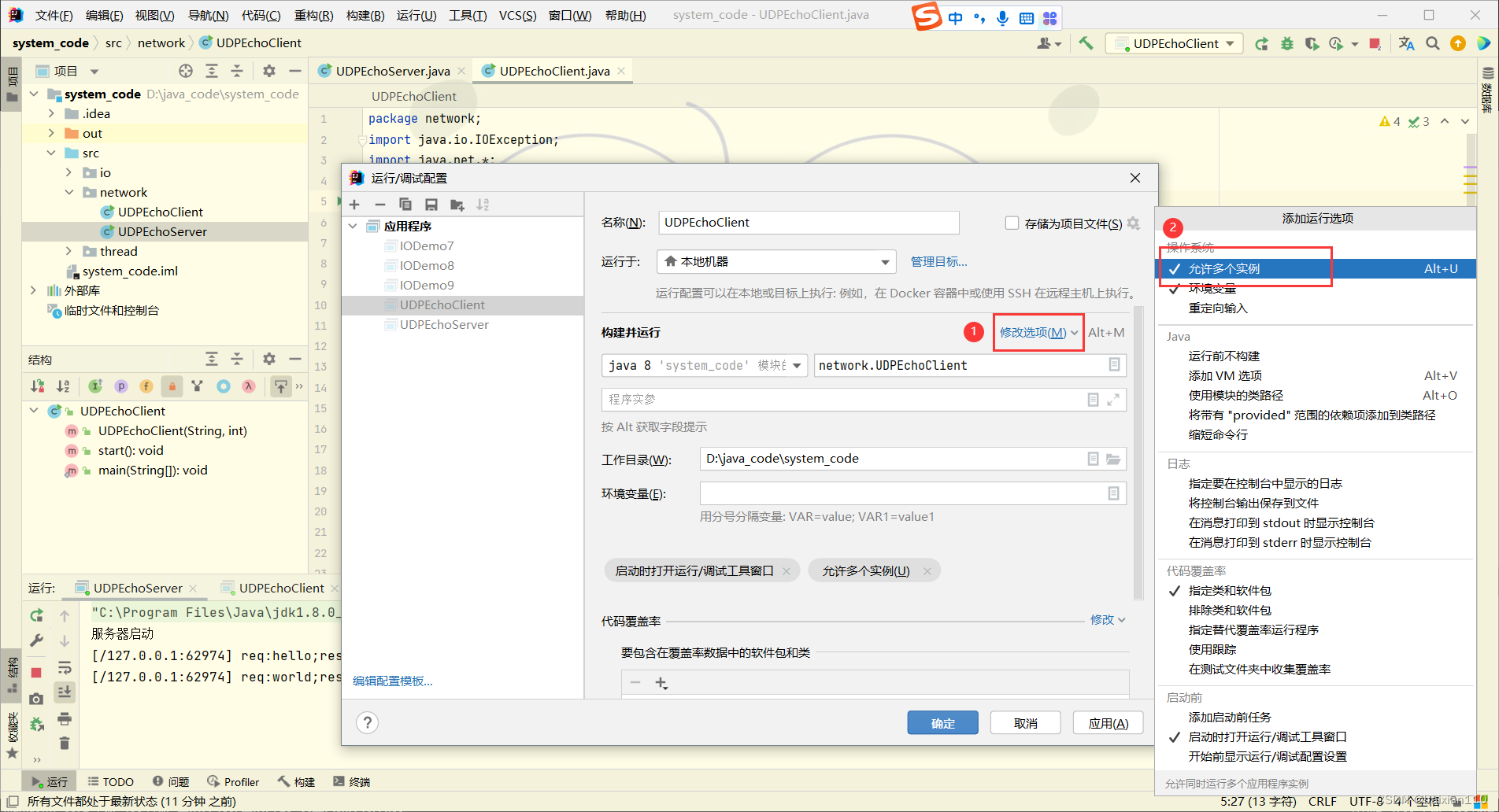The width and height of the screenshot is (1499, 812).
Task: Click the build hammer icon in the toolbar
Action: coord(1086,43)
